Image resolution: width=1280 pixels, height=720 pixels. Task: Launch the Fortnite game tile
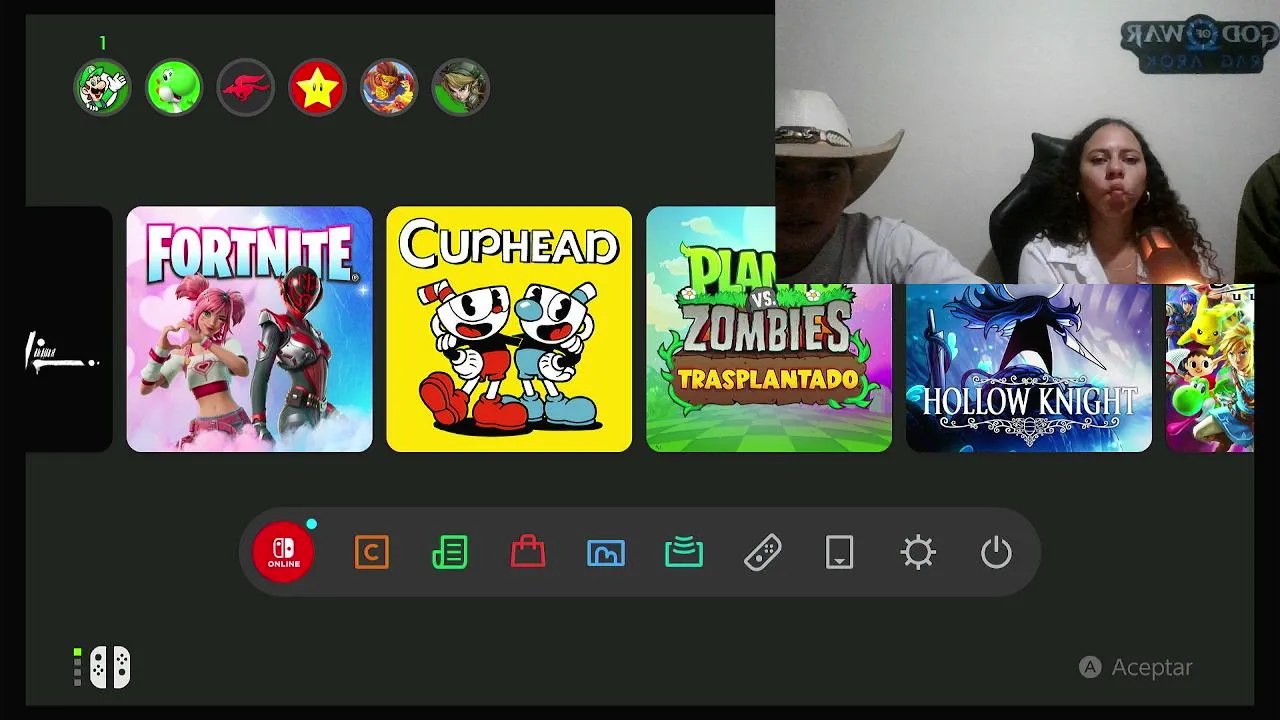click(250, 329)
